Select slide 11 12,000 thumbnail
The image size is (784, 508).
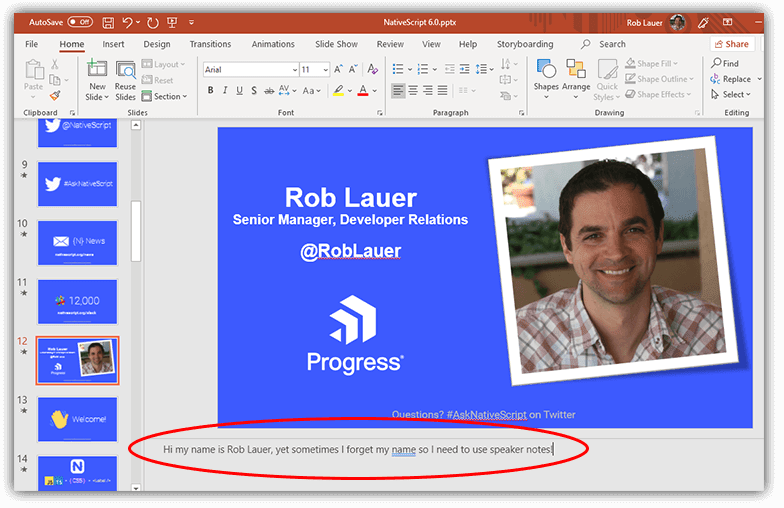click(x=77, y=302)
